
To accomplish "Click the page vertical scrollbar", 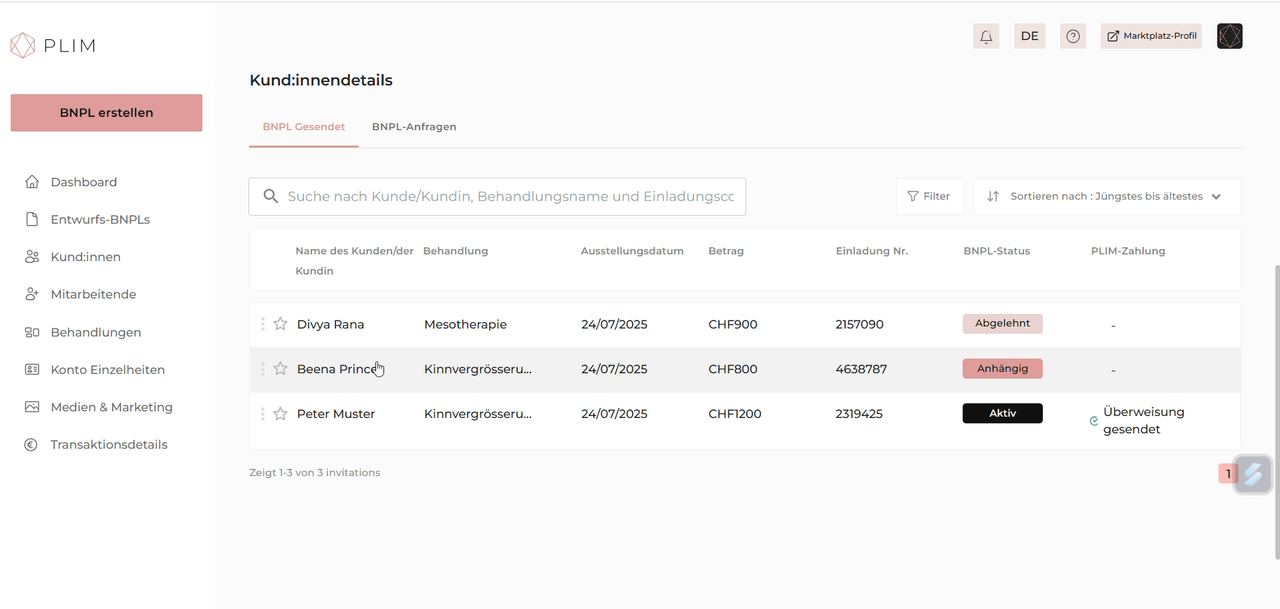I will point(1275,411).
